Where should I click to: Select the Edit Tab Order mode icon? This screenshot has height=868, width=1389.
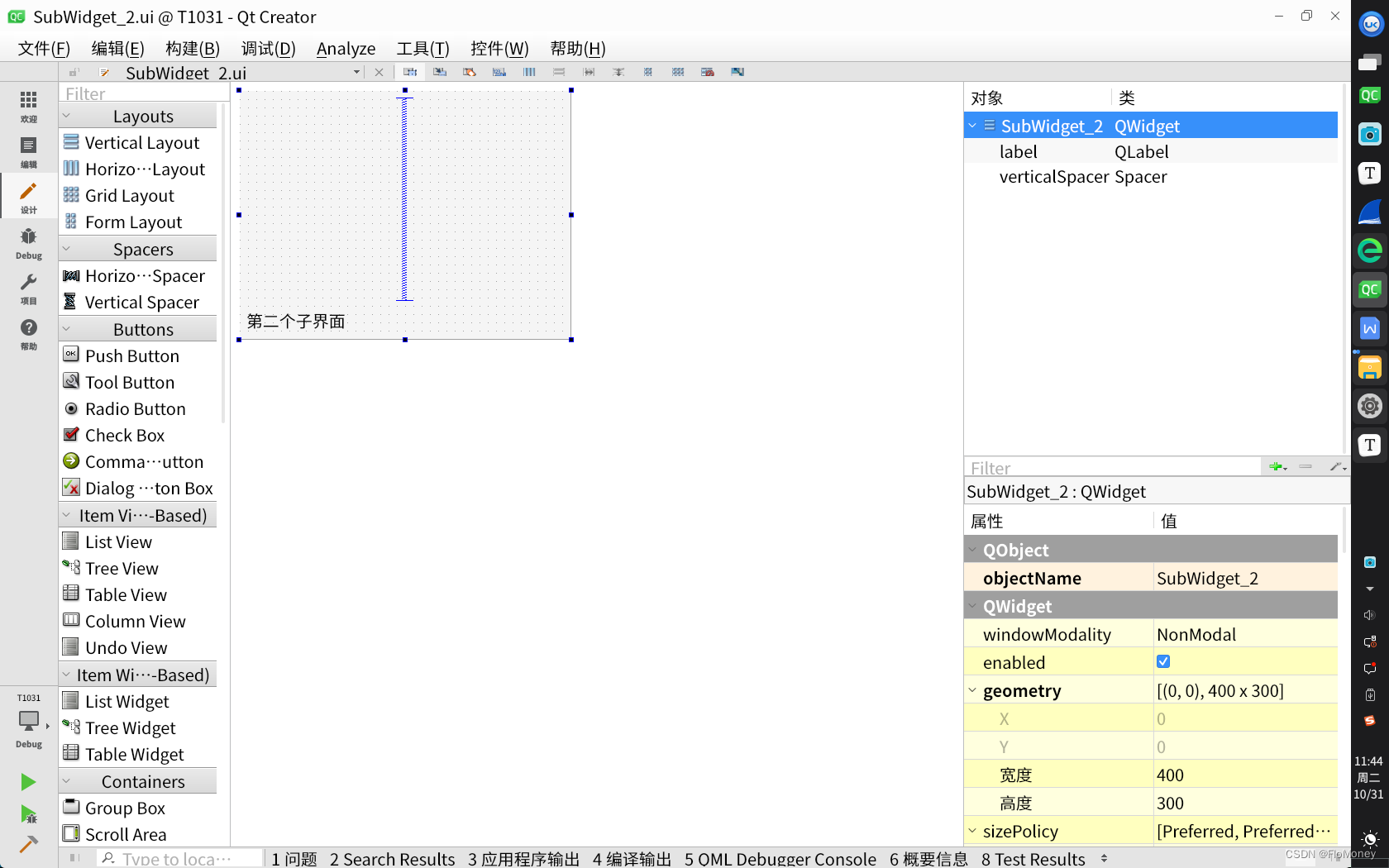[x=499, y=72]
